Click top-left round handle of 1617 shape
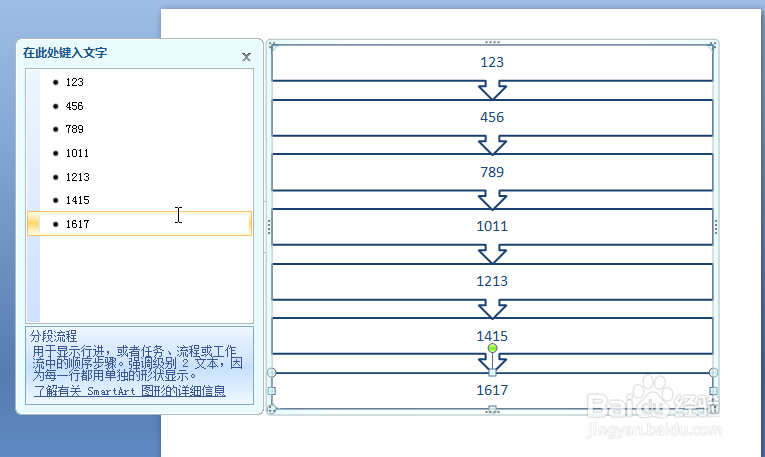Screen dimensions: 765x457 tap(272, 373)
